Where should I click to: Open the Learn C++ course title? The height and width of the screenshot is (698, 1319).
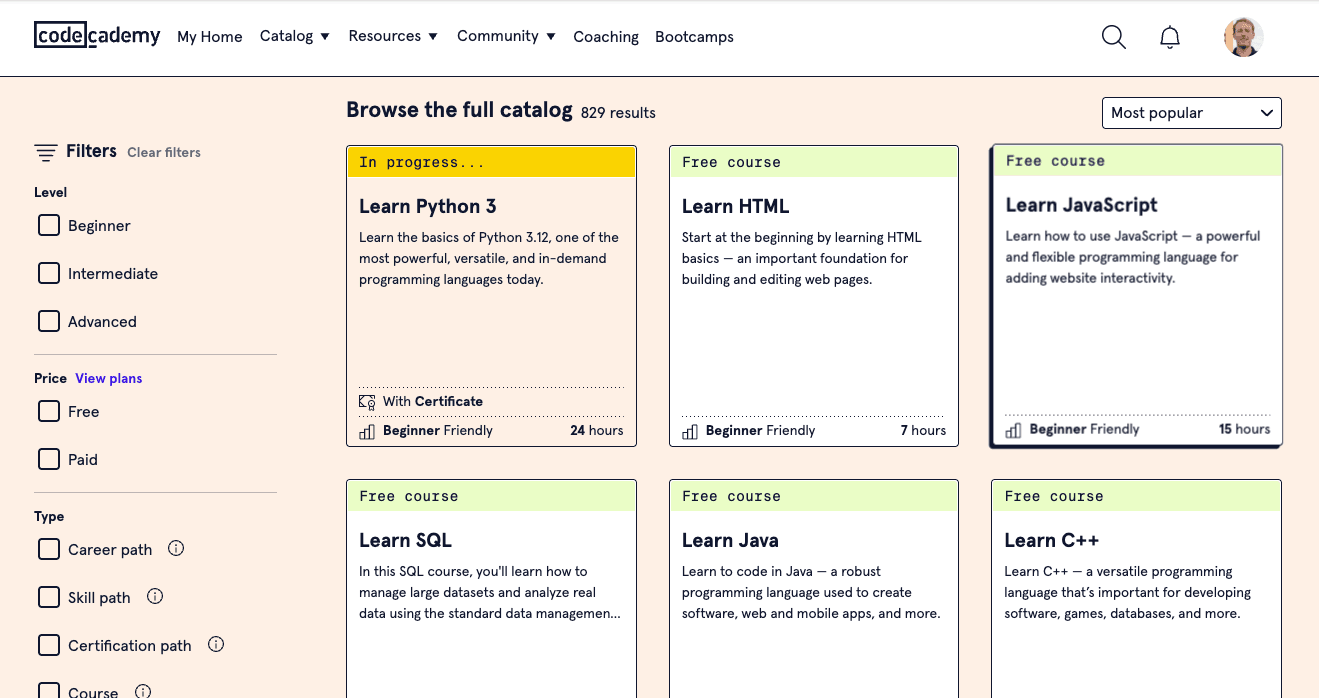1052,540
